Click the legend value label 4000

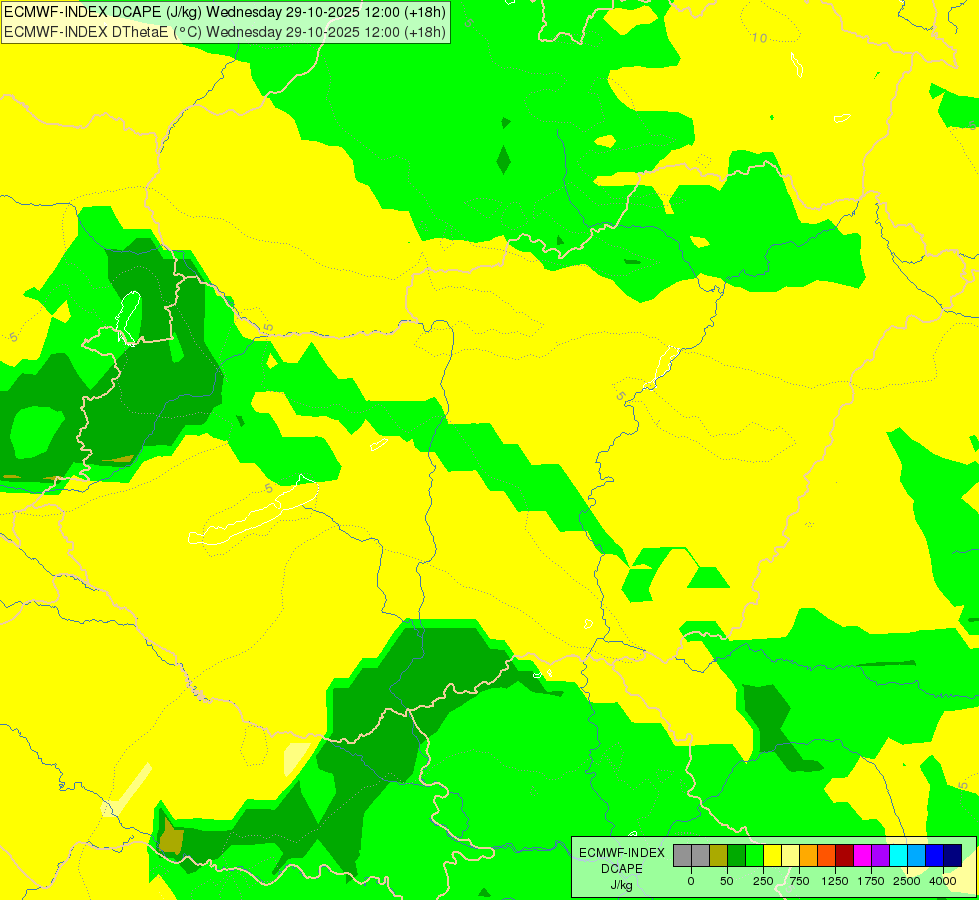coord(943,881)
